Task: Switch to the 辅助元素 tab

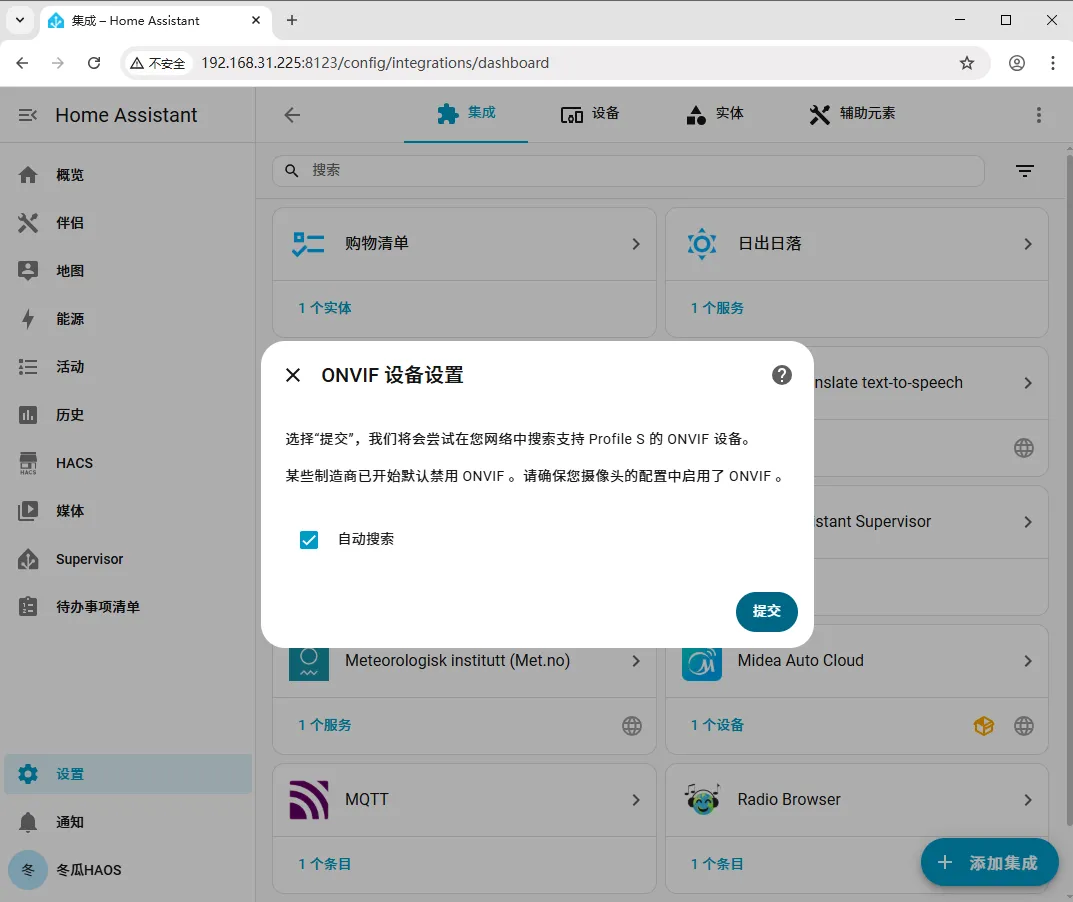Action: [x=852, y=114]
